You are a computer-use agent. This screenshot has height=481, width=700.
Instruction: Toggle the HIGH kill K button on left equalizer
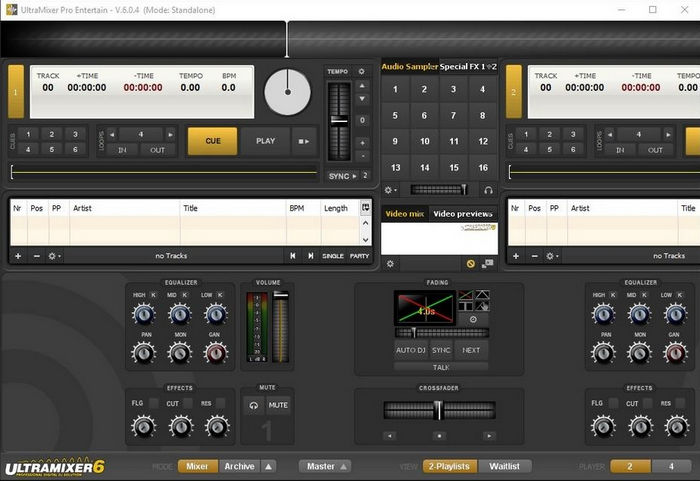pyautogui.click(x=153, y=295)
